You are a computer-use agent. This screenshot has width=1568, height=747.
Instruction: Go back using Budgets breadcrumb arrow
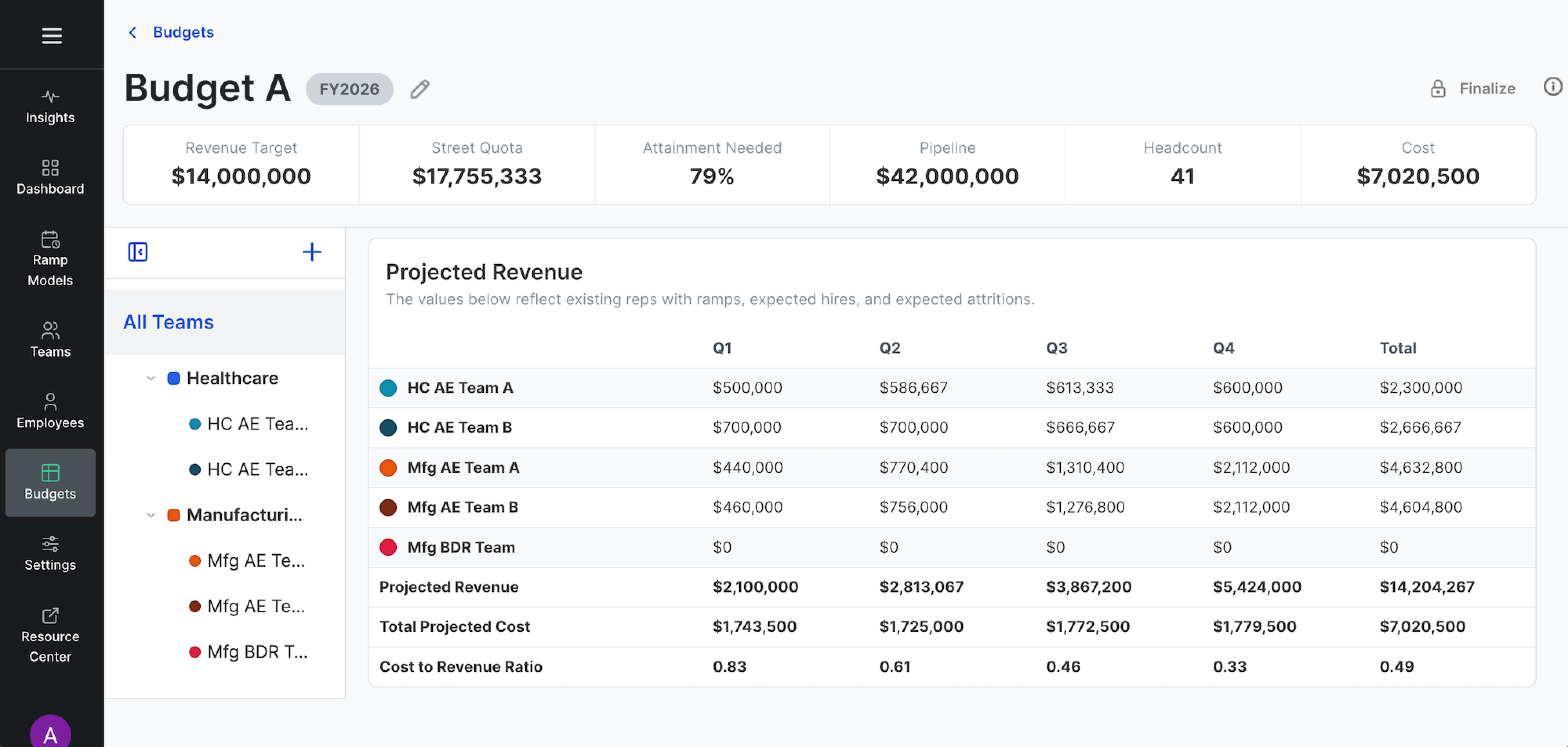(x=133, y=32)
